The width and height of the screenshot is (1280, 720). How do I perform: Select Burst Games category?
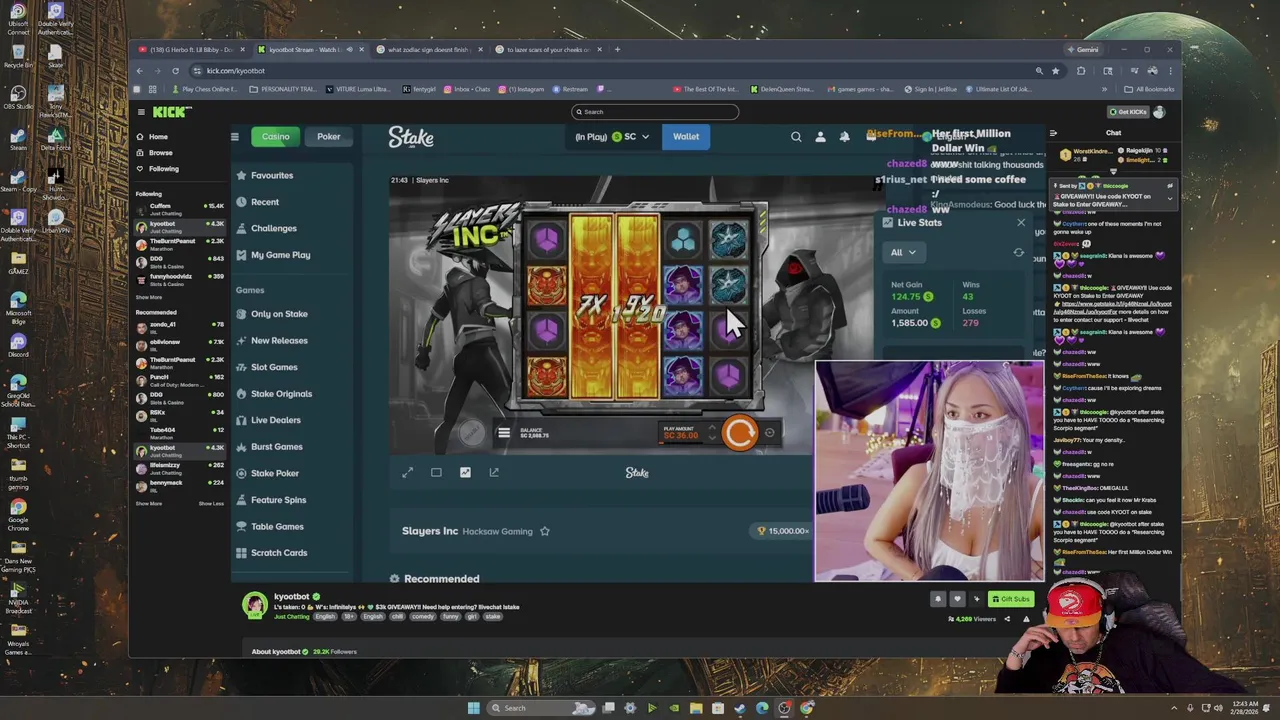(x=269, y=447)
